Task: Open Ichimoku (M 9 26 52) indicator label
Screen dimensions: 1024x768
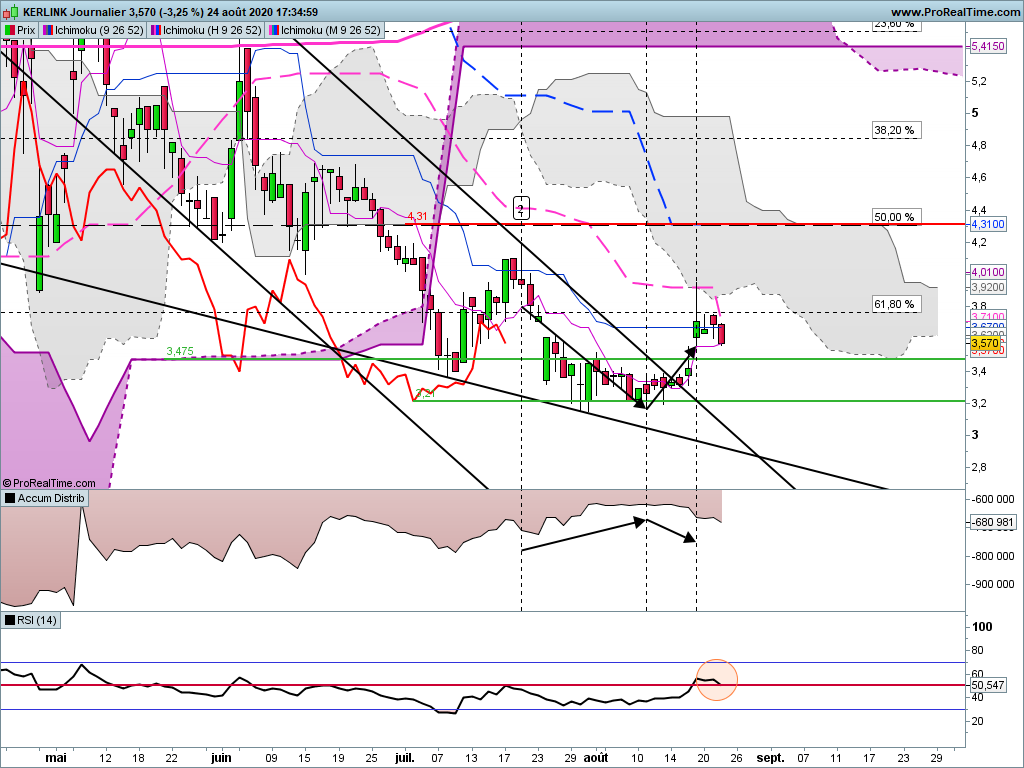Action: pos(325,30)
